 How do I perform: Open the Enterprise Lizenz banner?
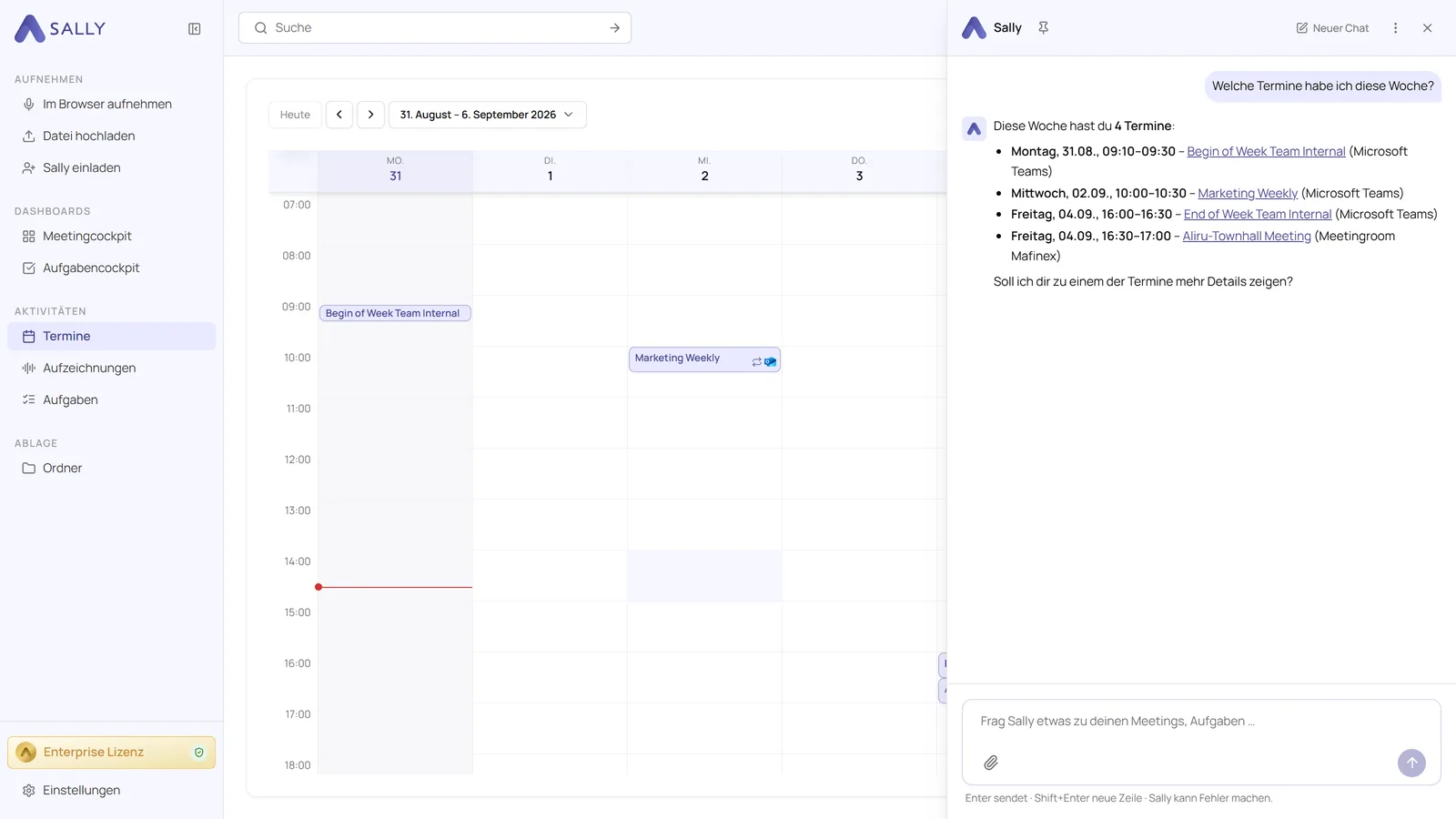(111, 753)
